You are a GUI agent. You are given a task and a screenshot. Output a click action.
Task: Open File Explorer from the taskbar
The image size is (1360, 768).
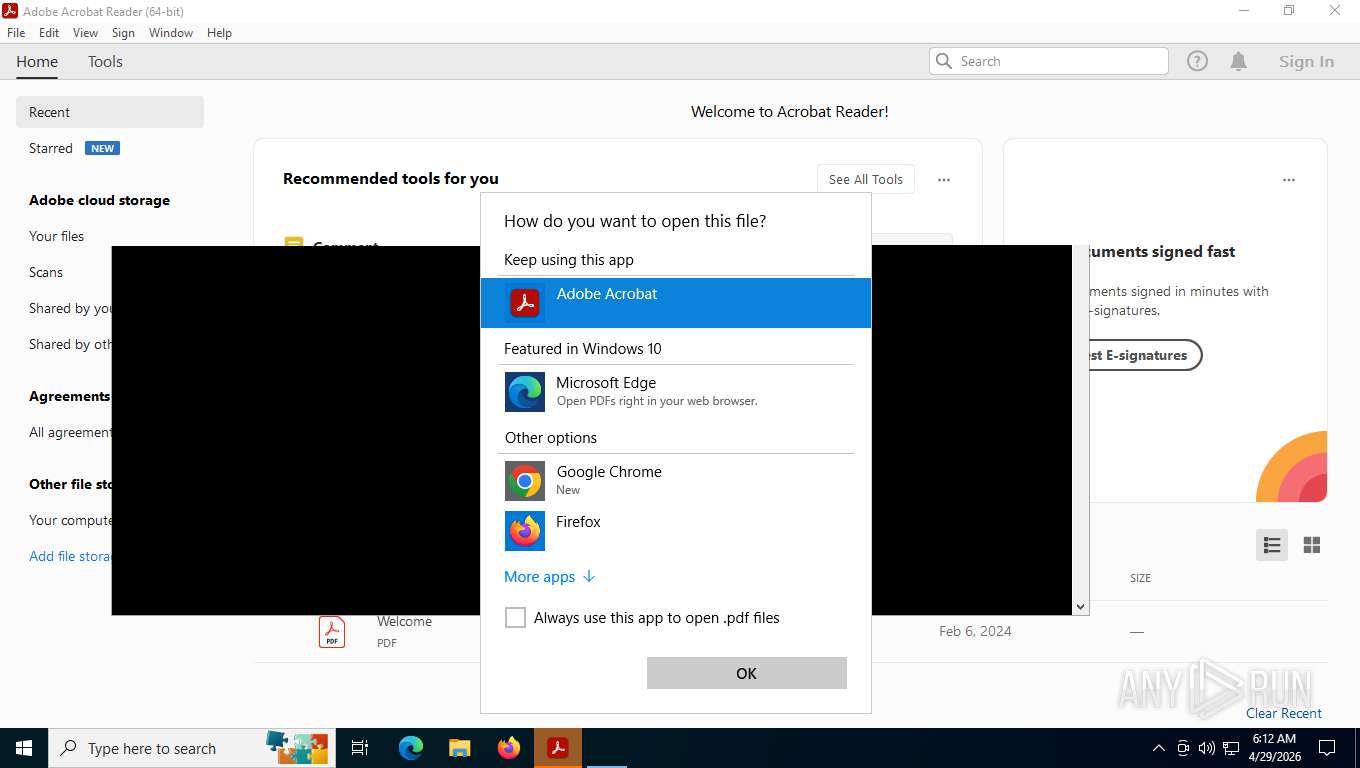click(460, 748)
